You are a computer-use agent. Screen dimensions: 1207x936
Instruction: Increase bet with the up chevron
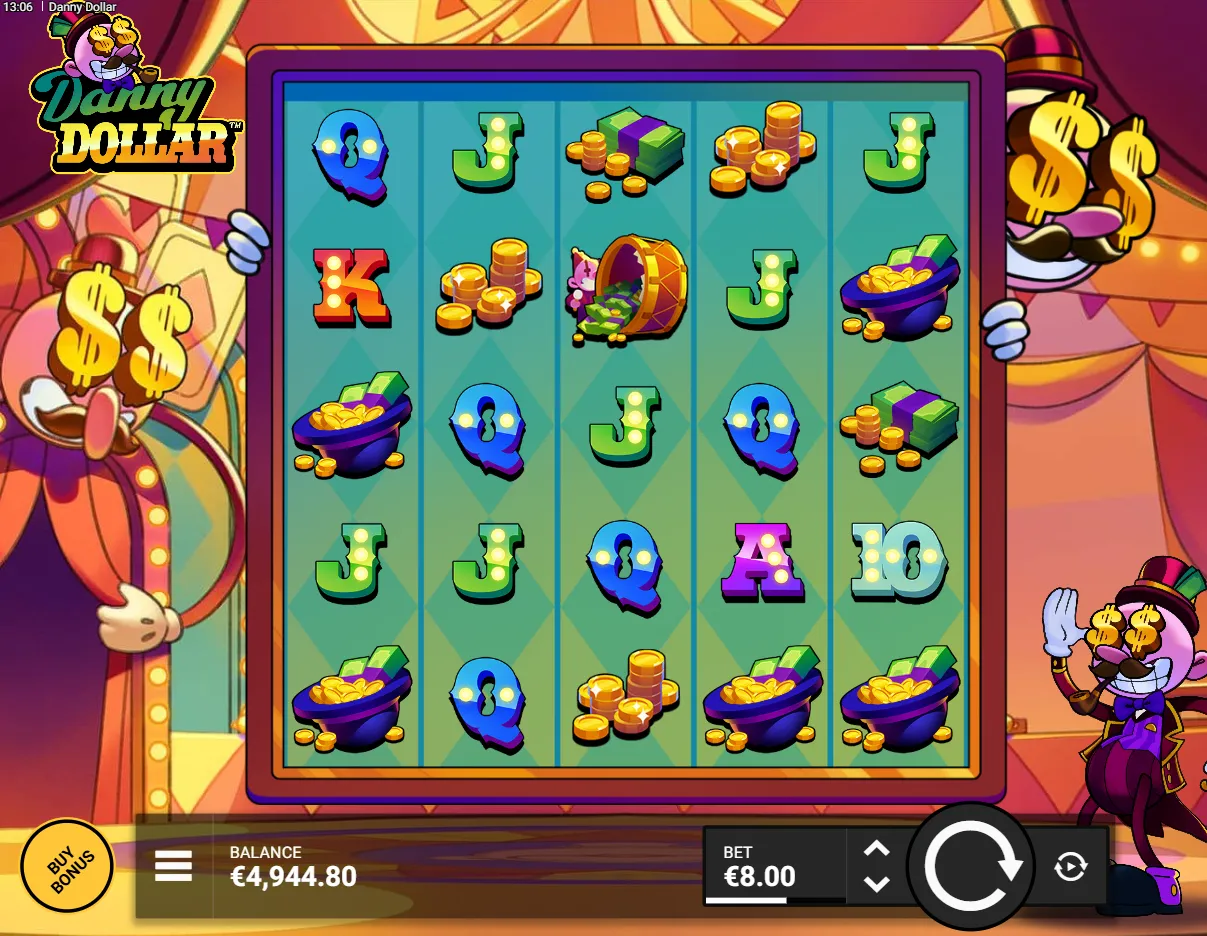877,849
